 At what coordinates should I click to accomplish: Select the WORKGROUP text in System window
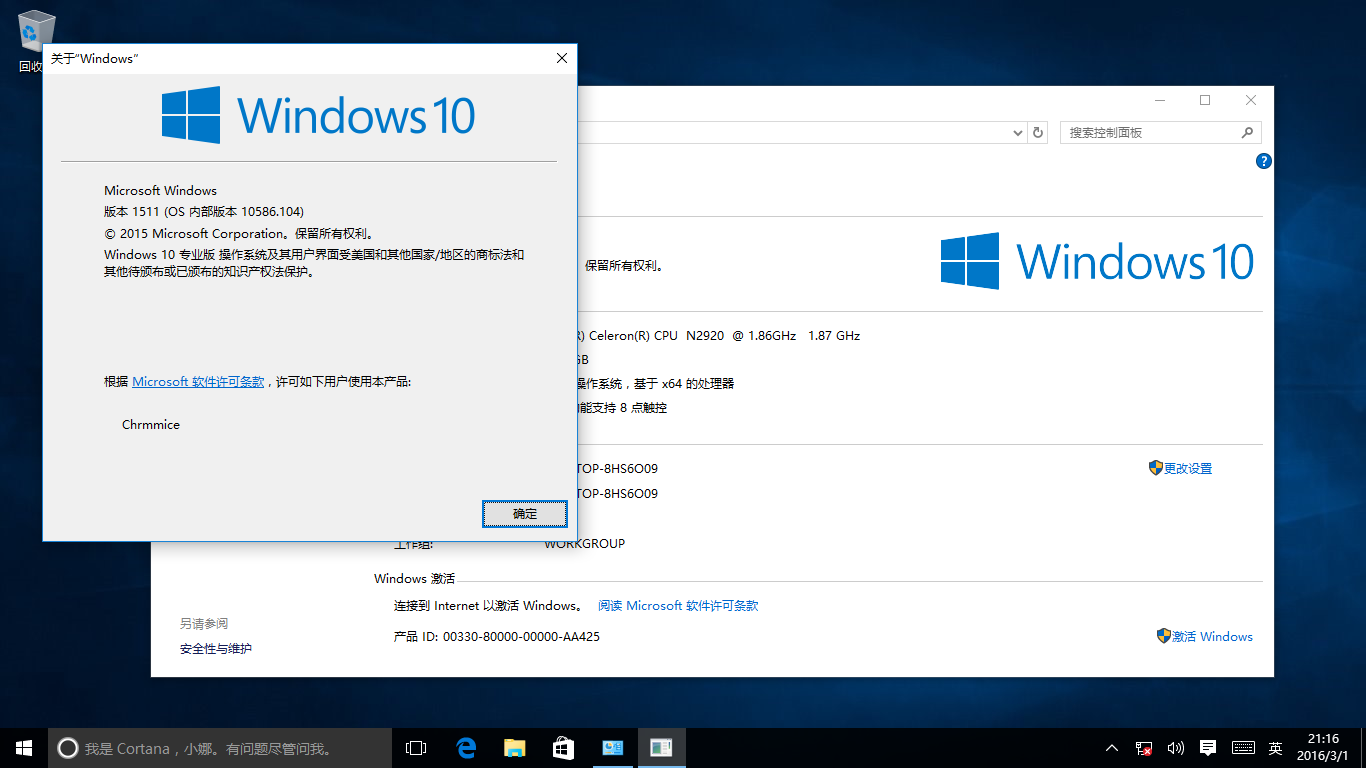tap(584, 544)
